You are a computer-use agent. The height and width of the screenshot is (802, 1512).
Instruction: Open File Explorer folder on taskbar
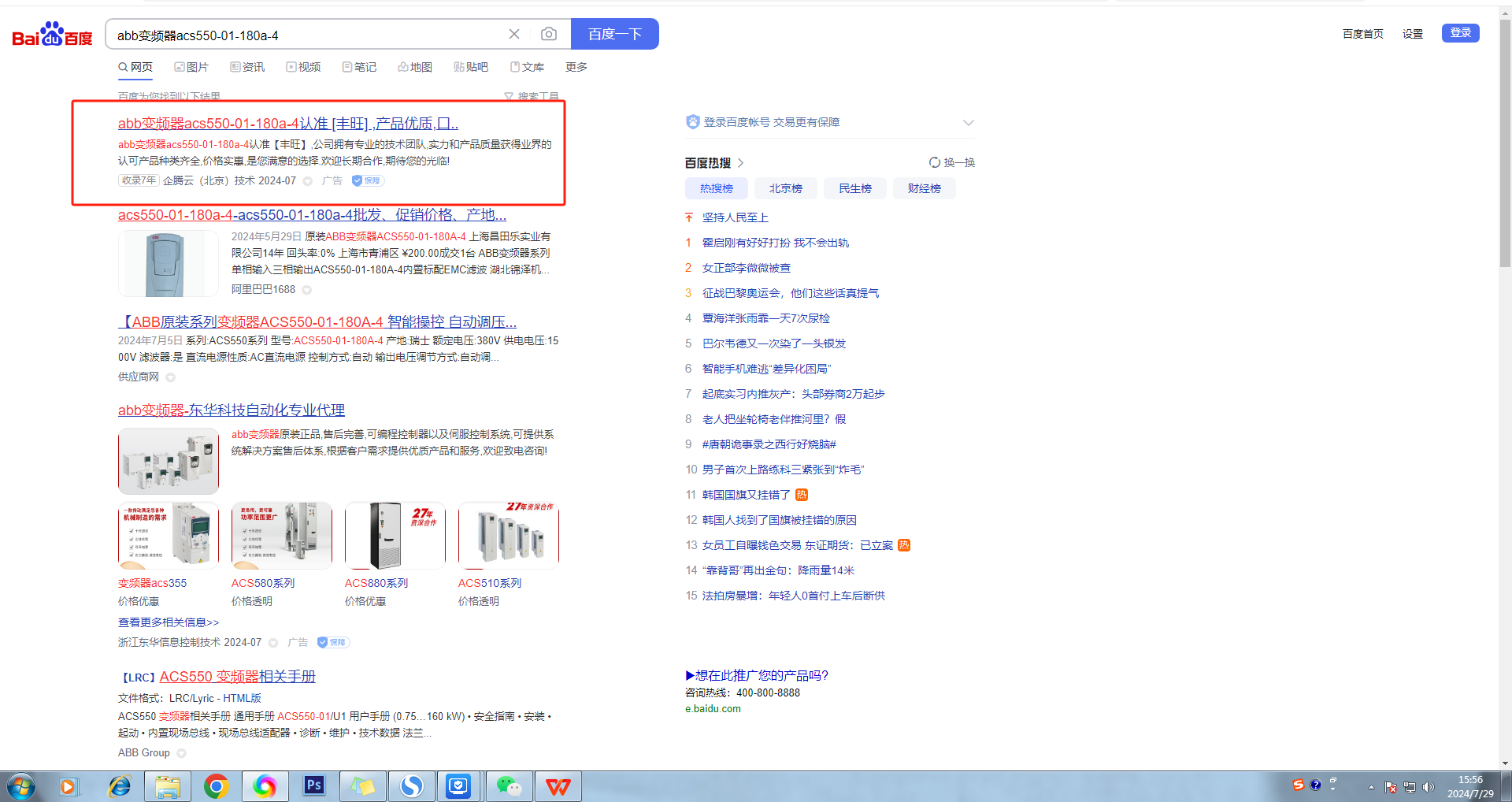click(168, 786)
